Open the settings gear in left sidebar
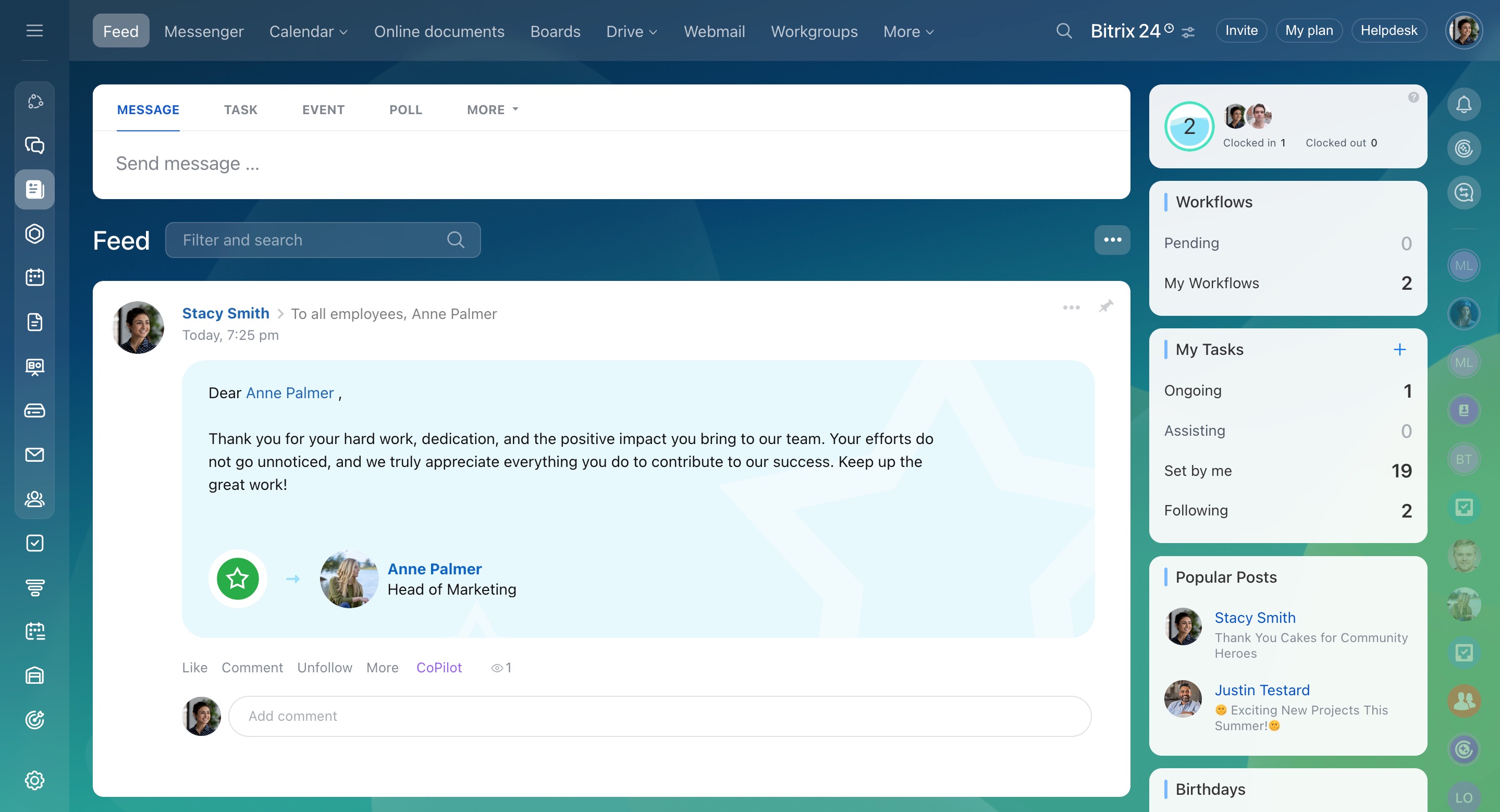This screenshot has width=1500, height=812. click(34, 781)
